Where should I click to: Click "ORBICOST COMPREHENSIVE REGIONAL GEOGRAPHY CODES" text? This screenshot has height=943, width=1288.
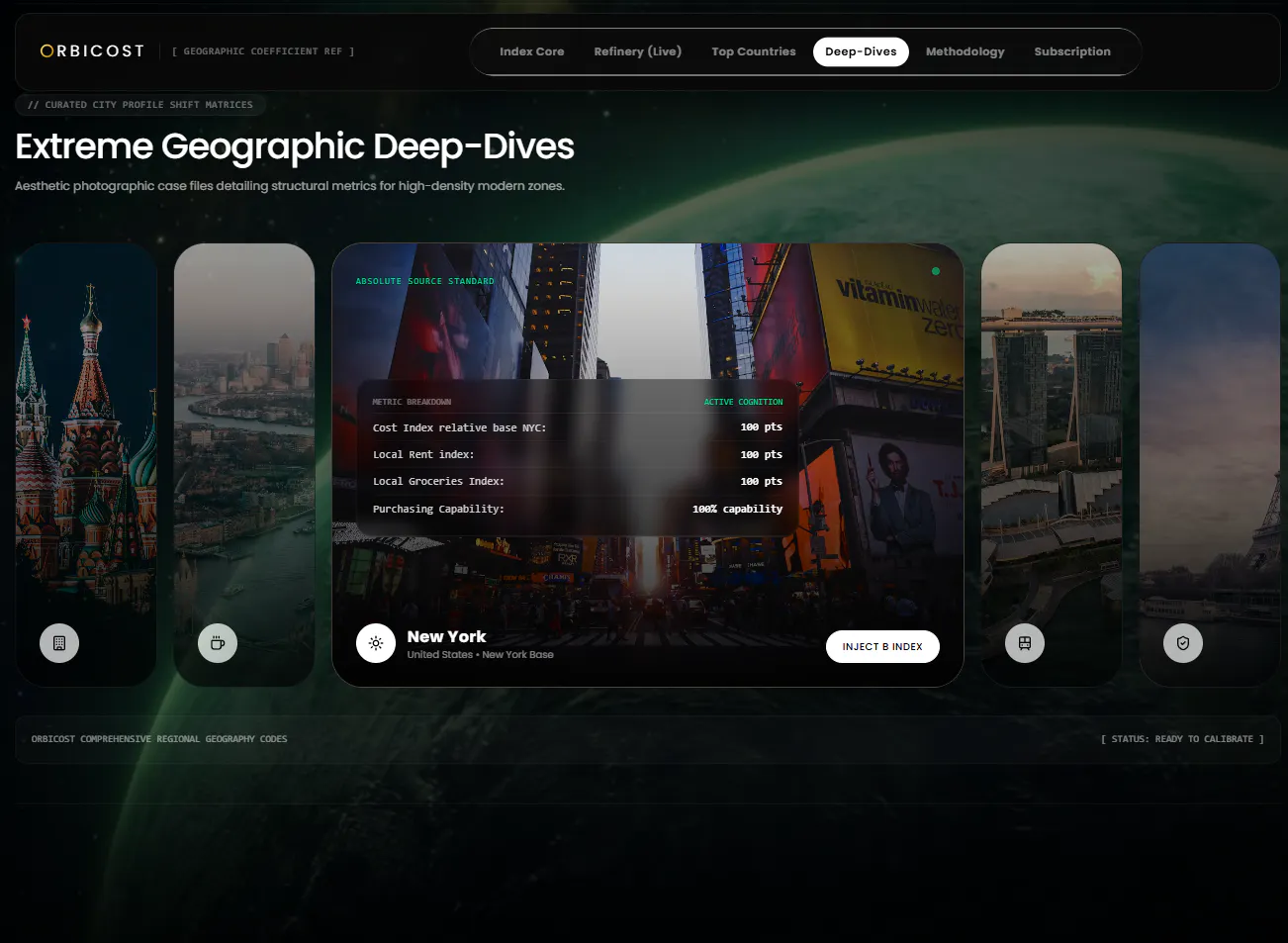pos(159,739)
